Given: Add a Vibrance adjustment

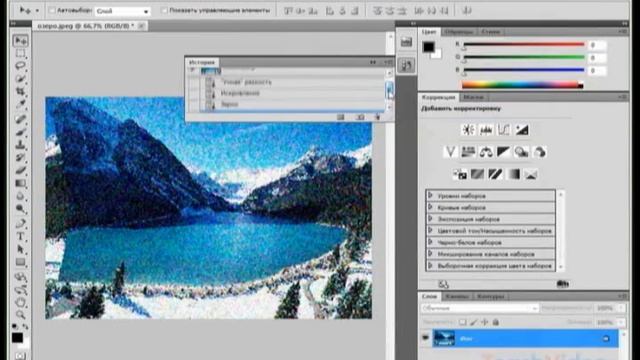Looking at the screenshot, I should point(450,152).
